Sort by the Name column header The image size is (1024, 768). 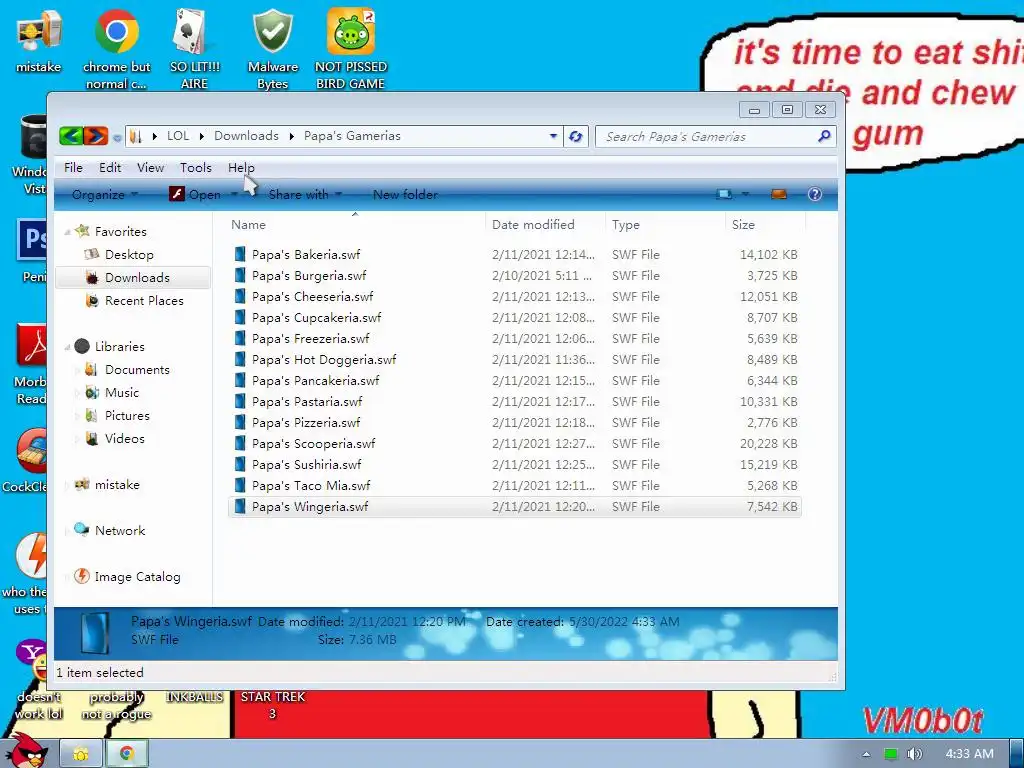tap(249, 225)
